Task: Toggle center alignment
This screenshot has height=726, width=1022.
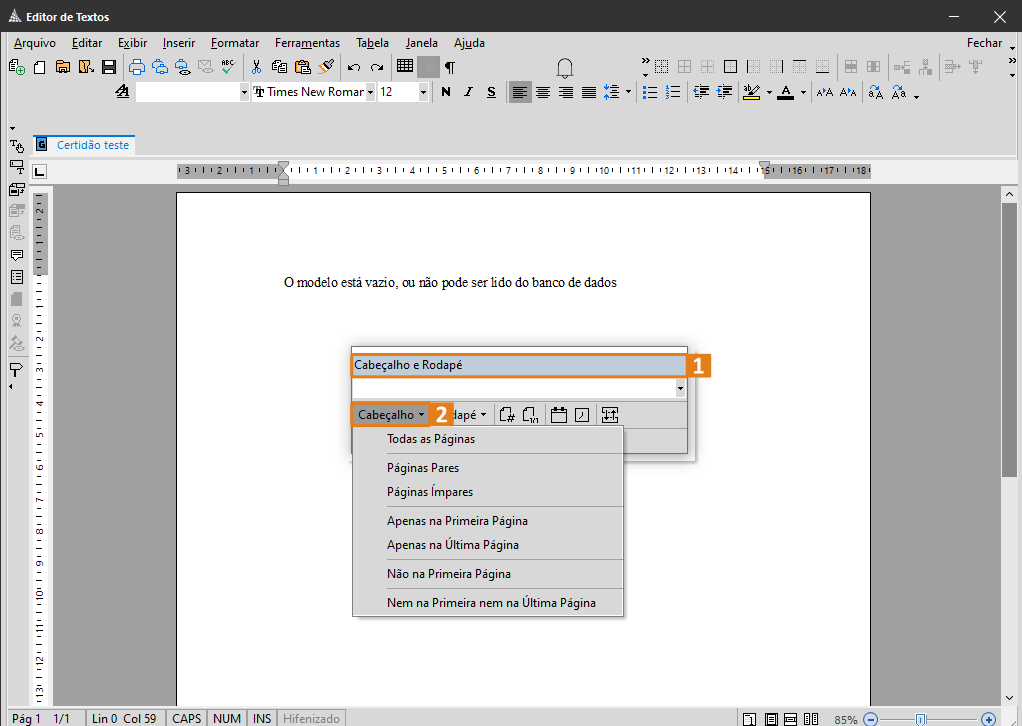Action: (543, 93)
